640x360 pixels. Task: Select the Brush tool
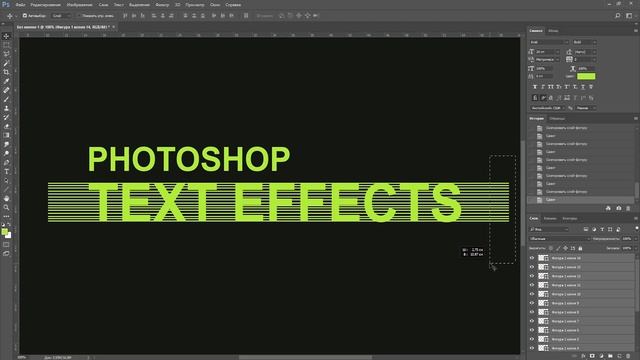(x=6, y=99)
